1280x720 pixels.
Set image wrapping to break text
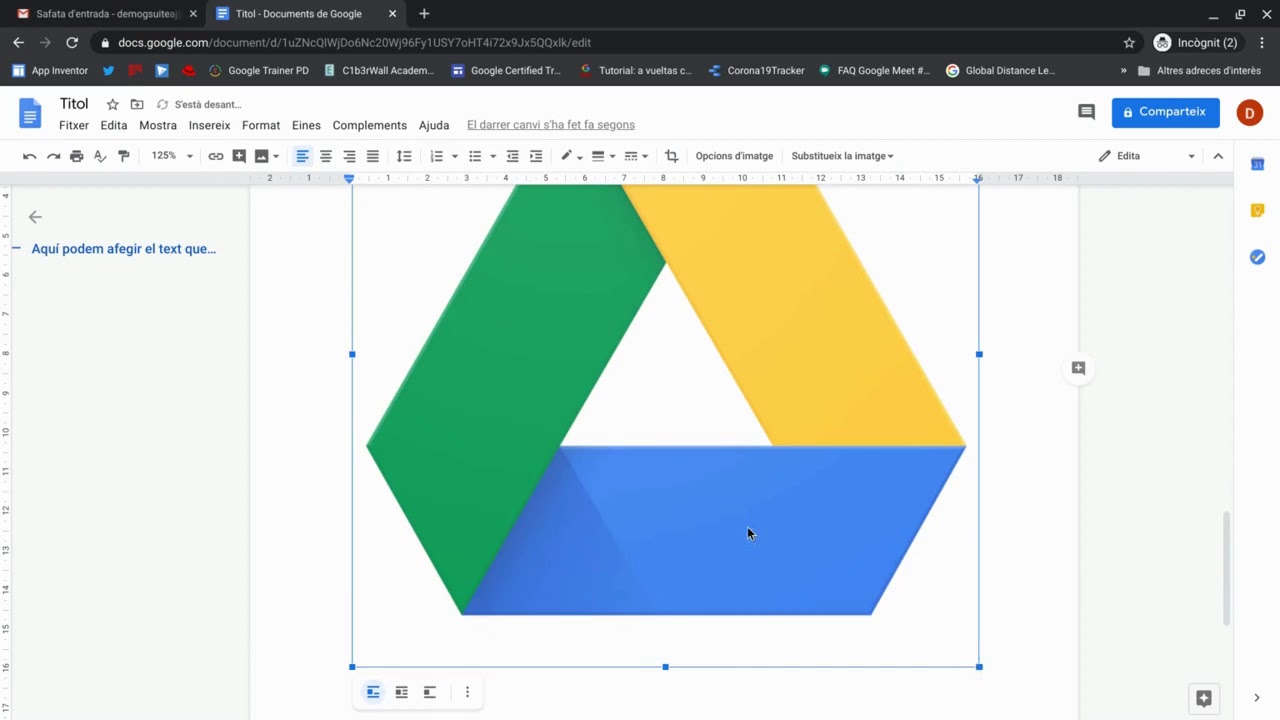[429, 692]
